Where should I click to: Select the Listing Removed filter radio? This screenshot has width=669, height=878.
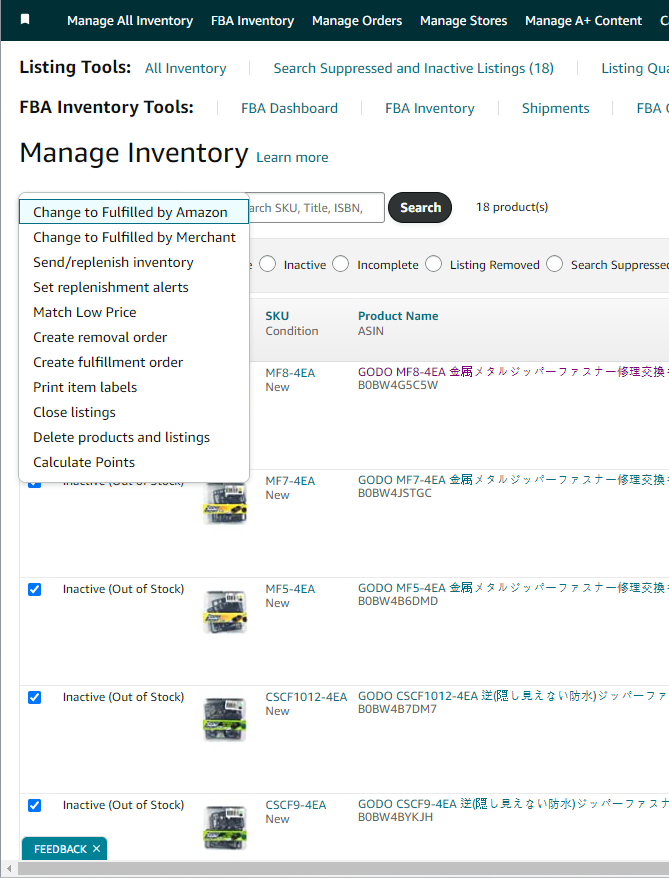433,264
